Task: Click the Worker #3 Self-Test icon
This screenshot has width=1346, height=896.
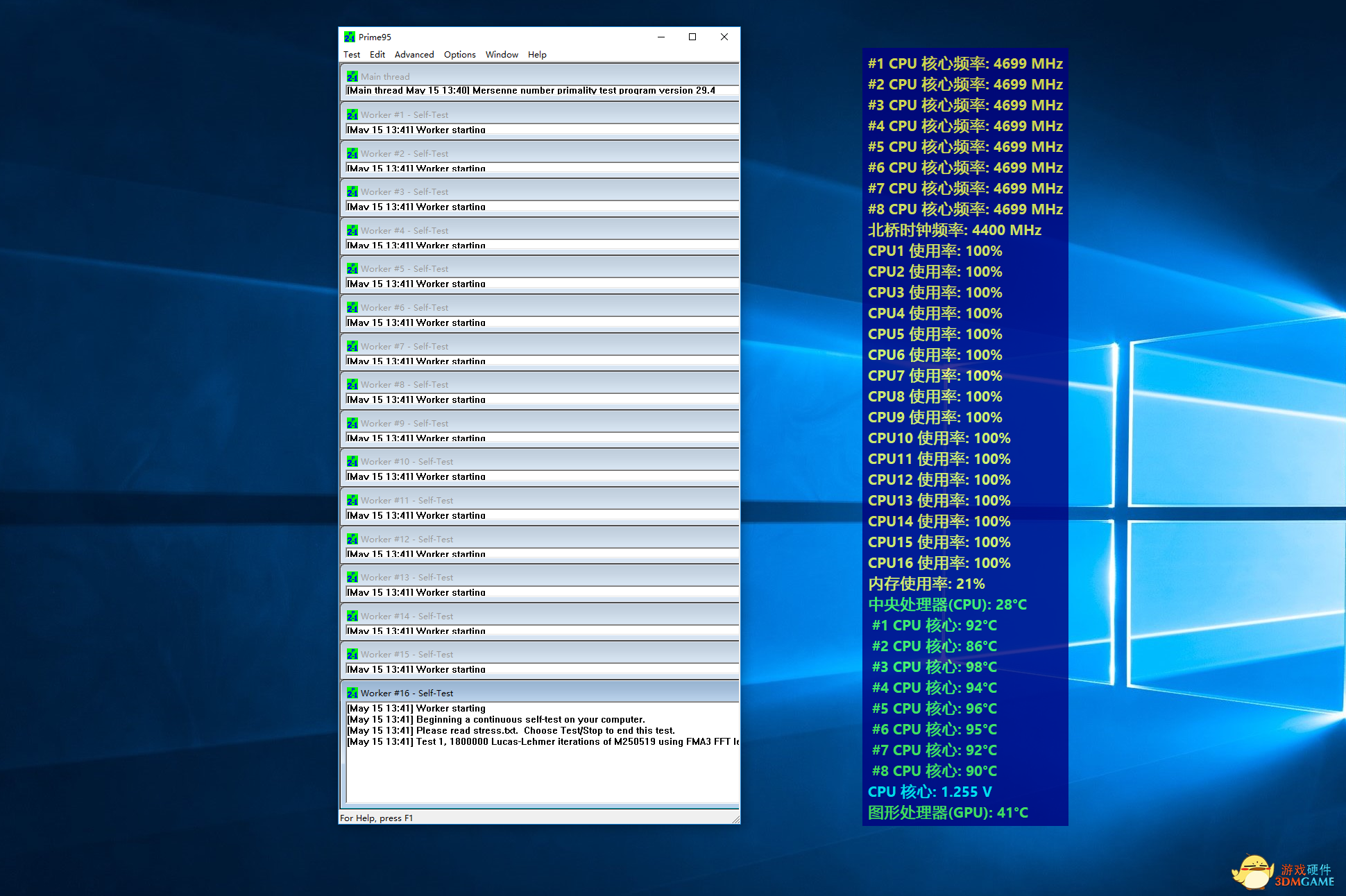Action: coord(352,191)
